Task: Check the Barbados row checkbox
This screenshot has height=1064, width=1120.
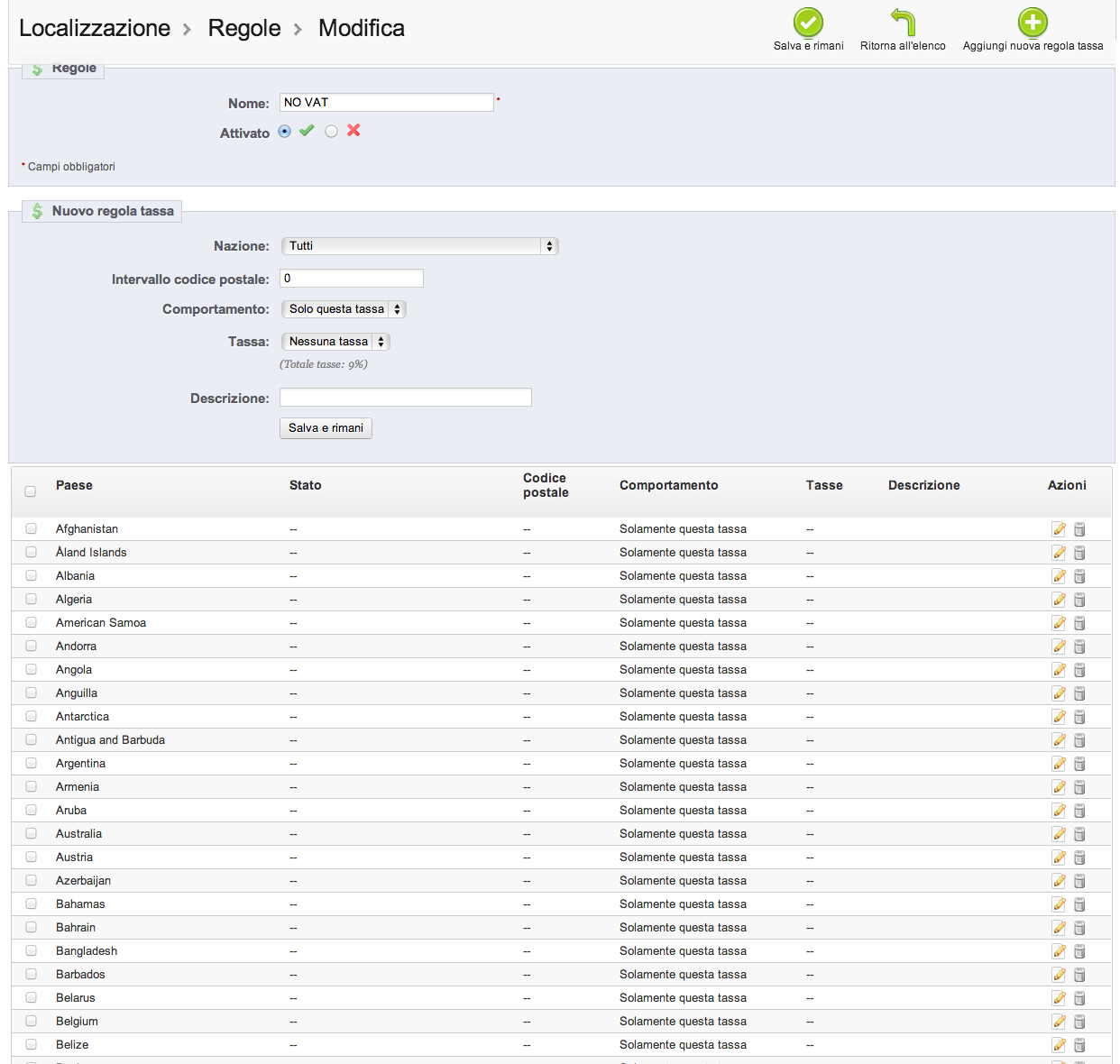Action: tap(31, 974)
